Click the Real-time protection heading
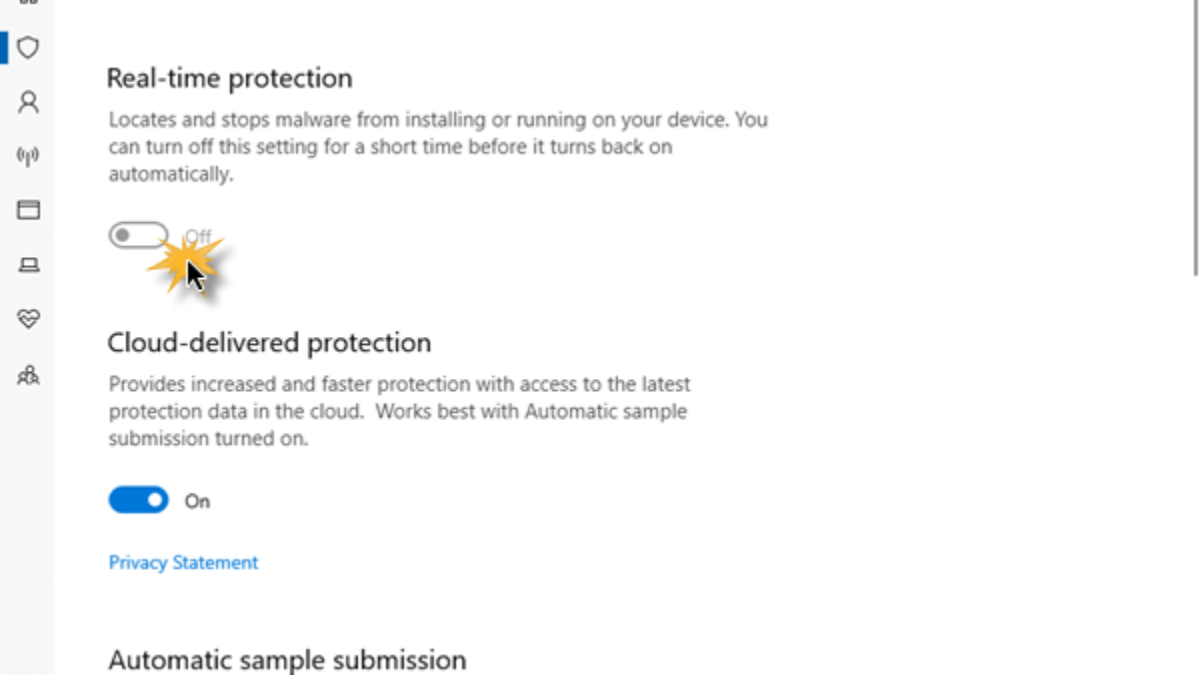This screenshot has width=1200, height=675. click(229, 78)
